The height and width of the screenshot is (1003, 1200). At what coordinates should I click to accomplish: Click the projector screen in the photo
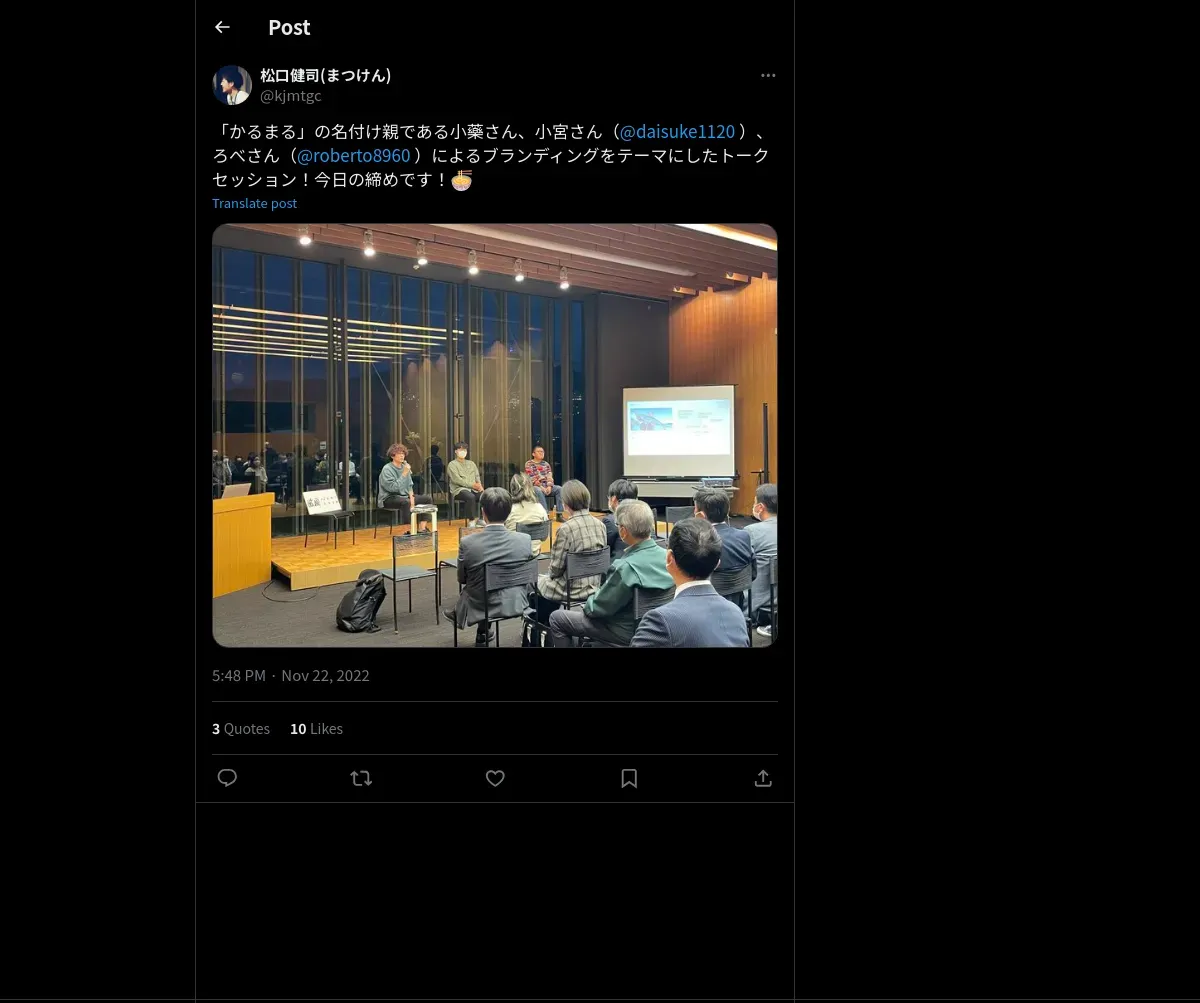pos(678,431)
